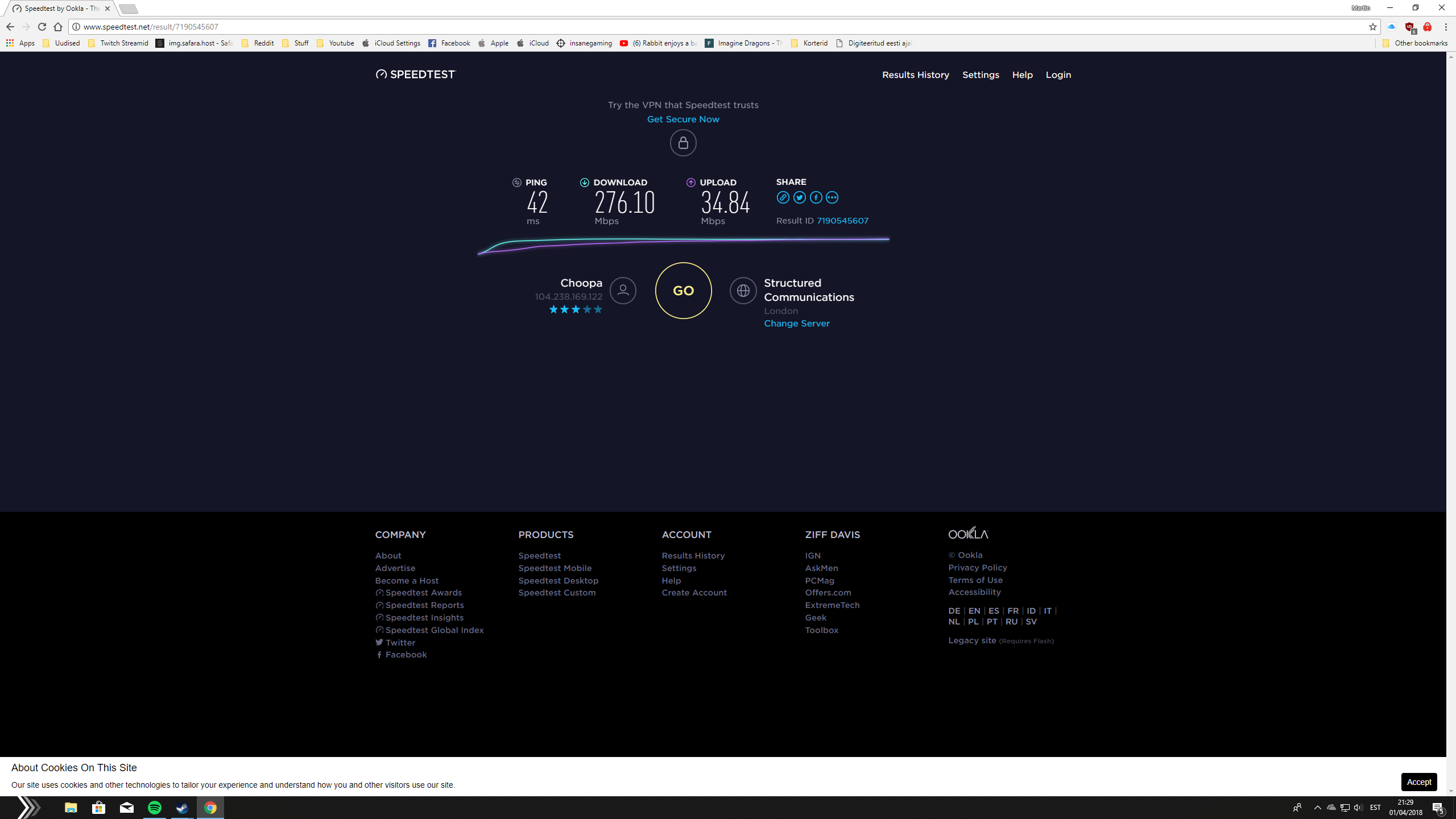This screenshot has height=819, width=1456.
Task: Click the Speedtest logo
Action: 416,75
